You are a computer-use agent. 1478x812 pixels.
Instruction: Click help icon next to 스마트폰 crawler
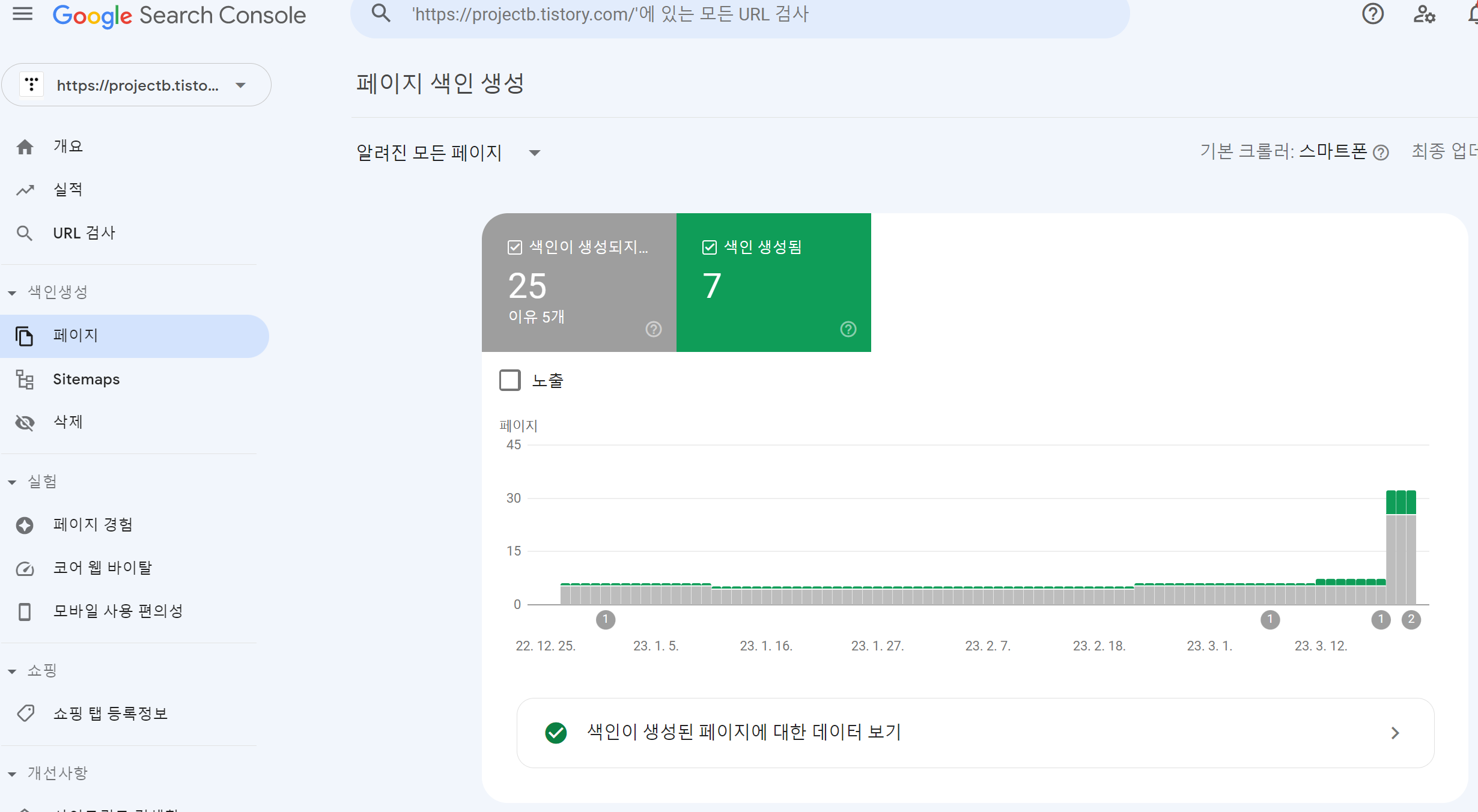1381,153
